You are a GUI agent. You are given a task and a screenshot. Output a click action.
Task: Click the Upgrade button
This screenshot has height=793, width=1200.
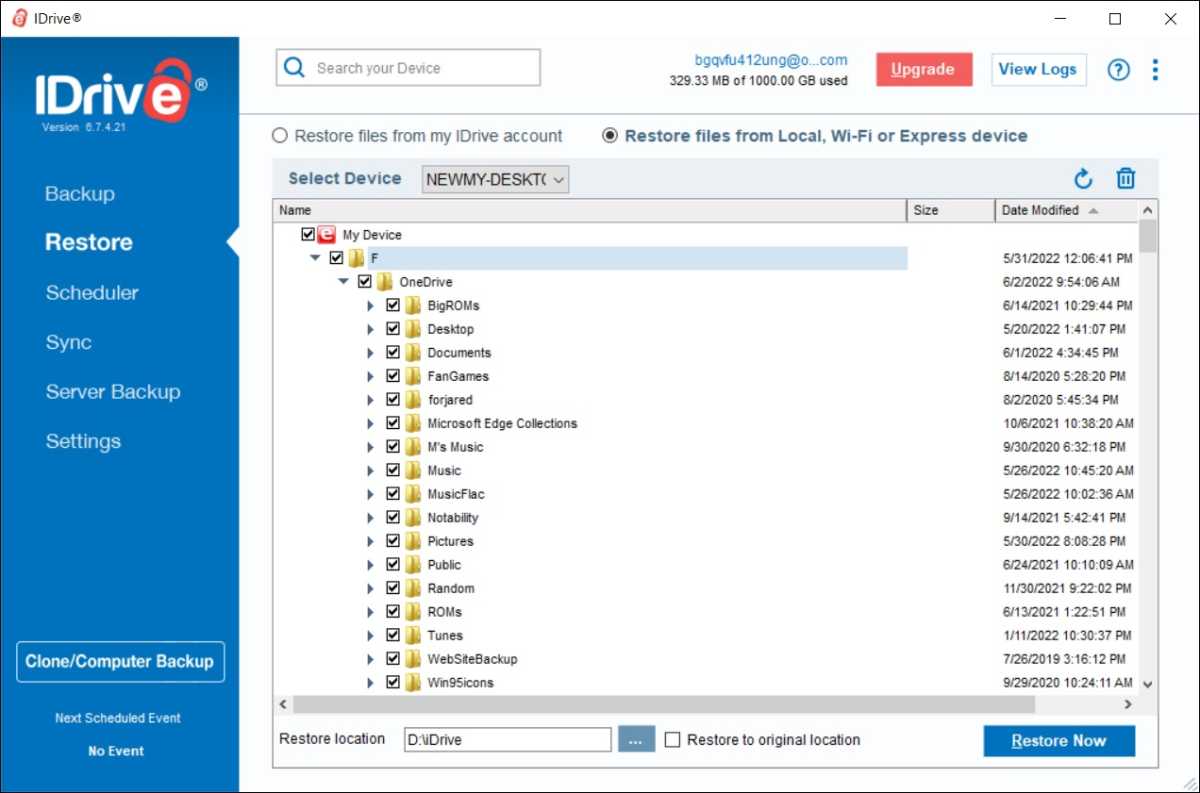pos(924,69)
